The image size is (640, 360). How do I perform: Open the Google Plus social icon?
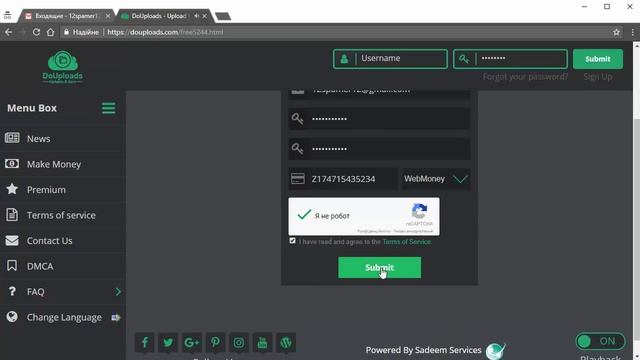click(191, 342)
